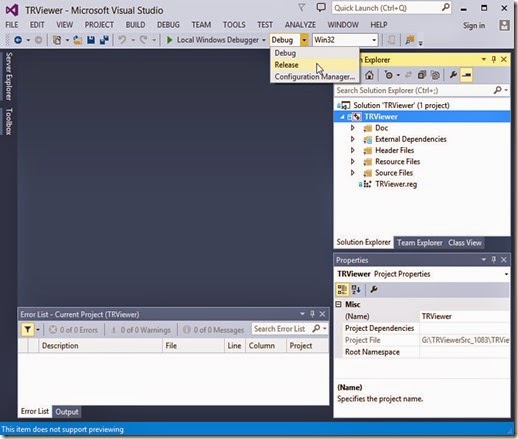
Task: Open the Server Explorer side tab
Action: click(x=9, y=76)
